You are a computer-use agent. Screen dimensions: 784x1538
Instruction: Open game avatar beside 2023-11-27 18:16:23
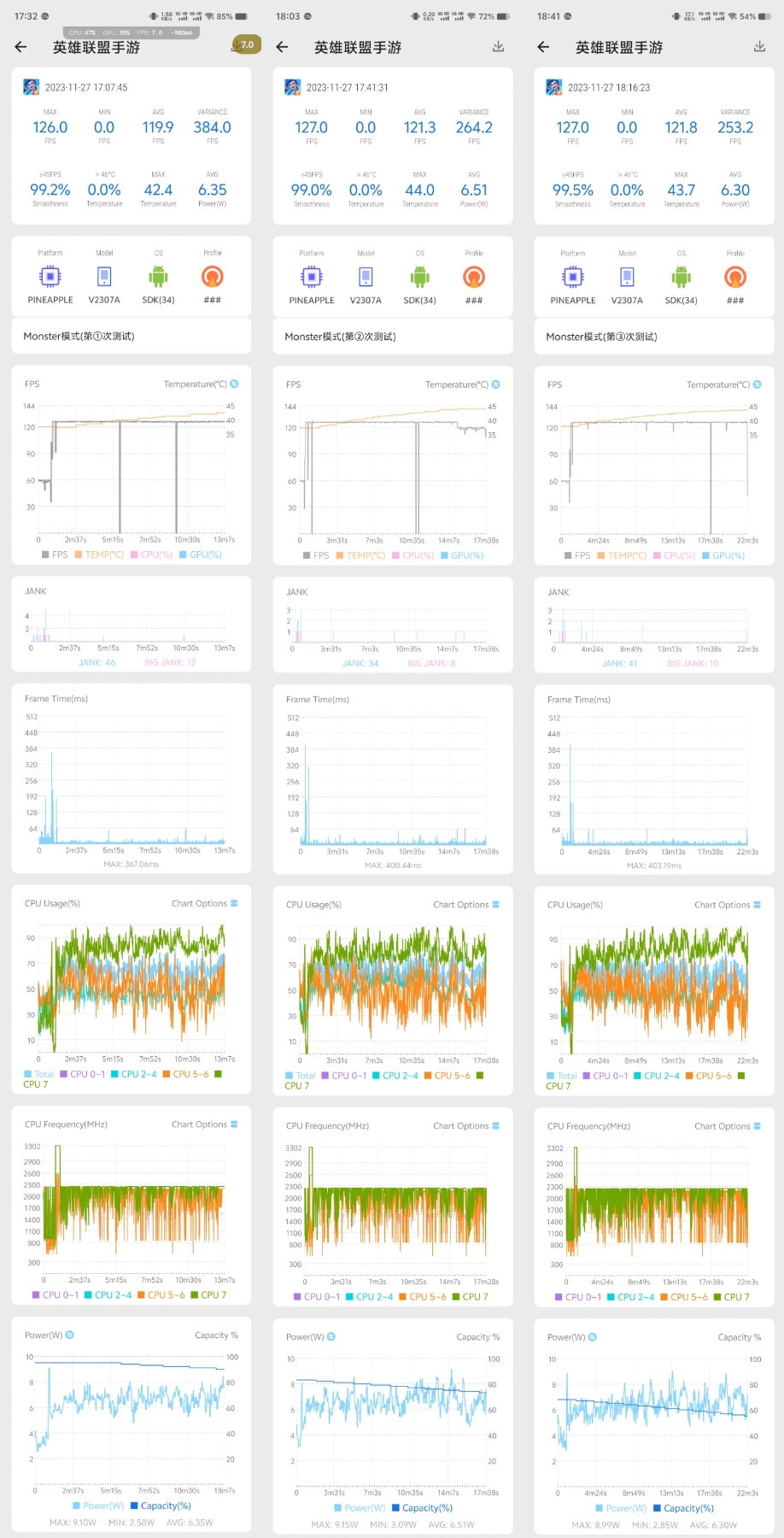553,87
